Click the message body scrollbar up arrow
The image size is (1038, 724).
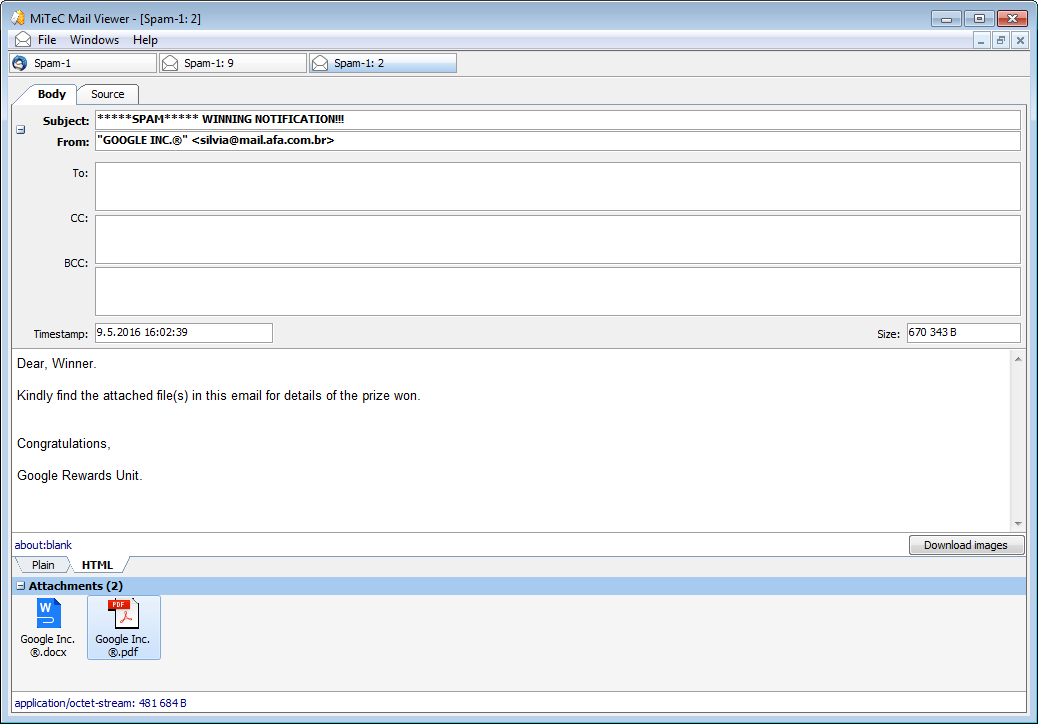pyautogui.click(x=1018, y=359)
